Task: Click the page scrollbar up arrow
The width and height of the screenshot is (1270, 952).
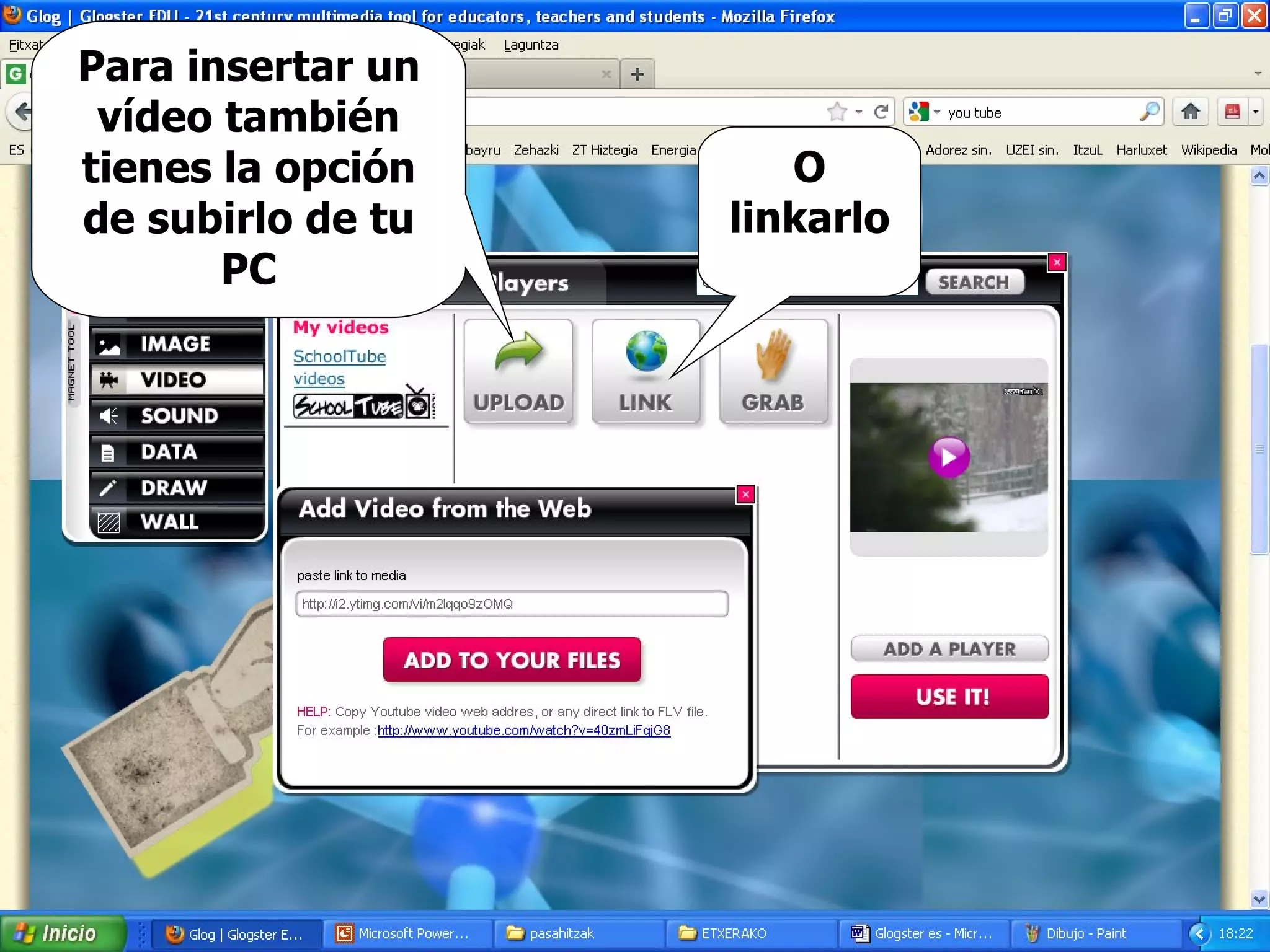Action: (x=1259, y=176)
